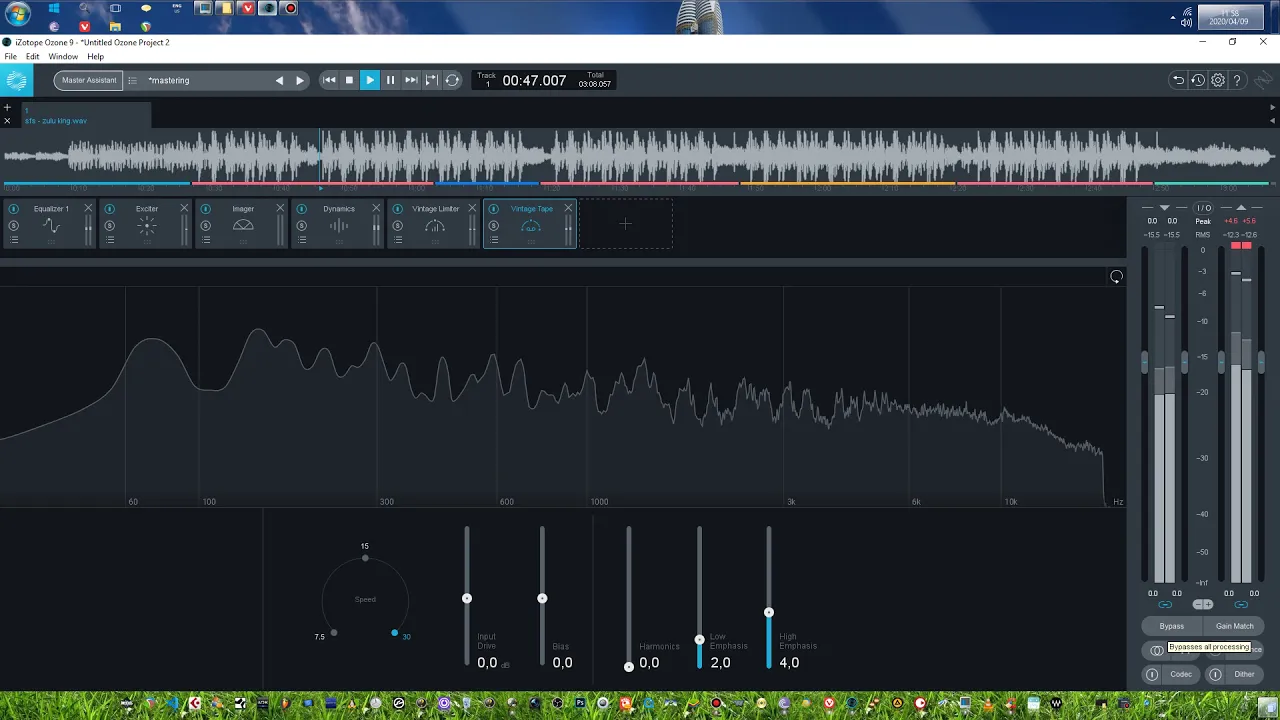Select the Vintage Limiter module icon
Image resolution: width=1280 pixels, height=720 pixels.
[x=435, y=227]
